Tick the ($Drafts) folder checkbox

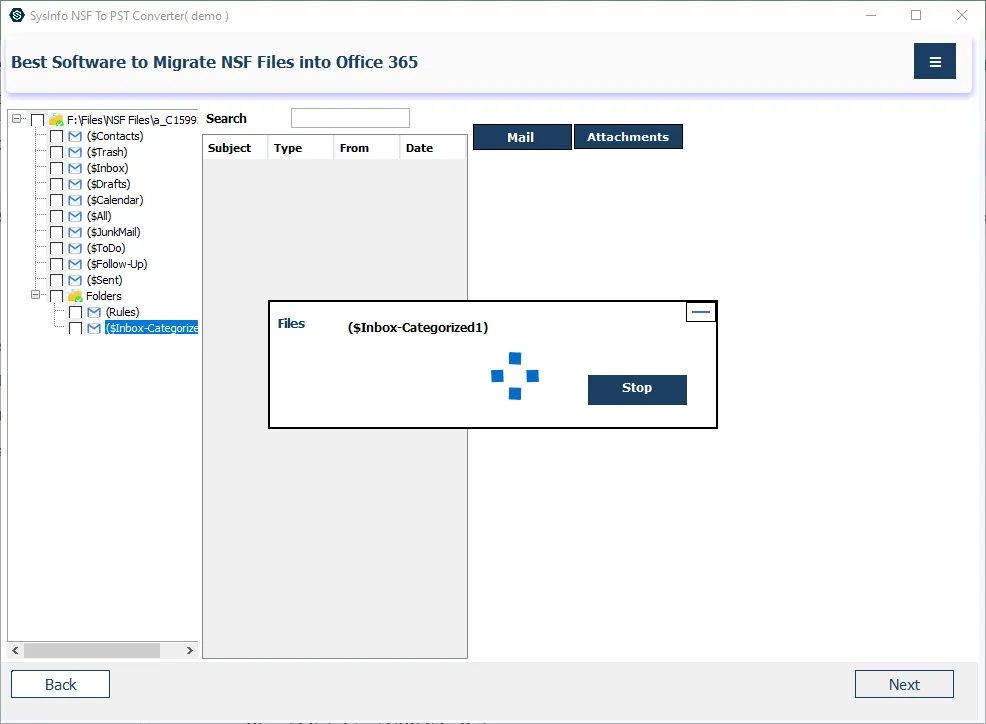(57, 184)
